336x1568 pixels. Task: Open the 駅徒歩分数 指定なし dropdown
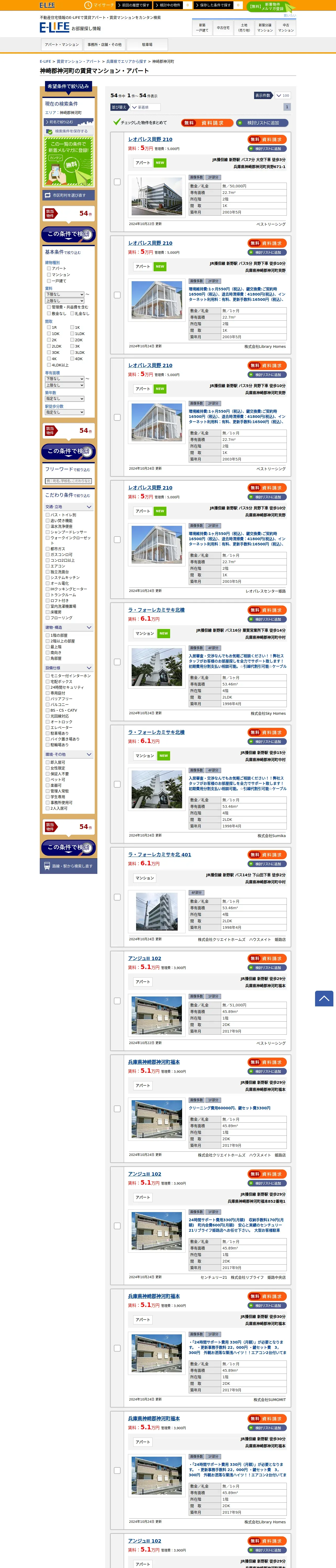tap(65, 412)
